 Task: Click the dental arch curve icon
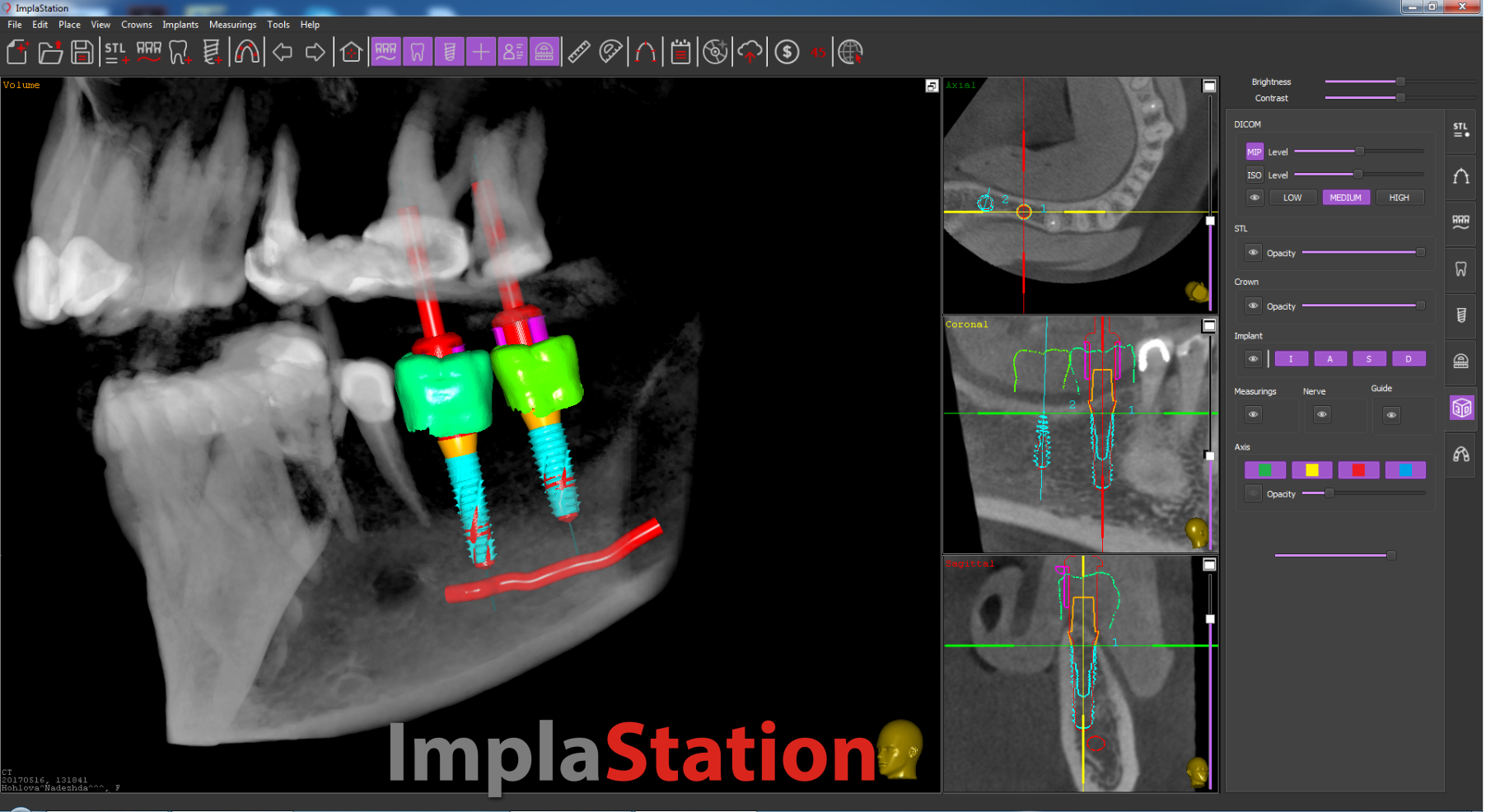coord(246,52)
